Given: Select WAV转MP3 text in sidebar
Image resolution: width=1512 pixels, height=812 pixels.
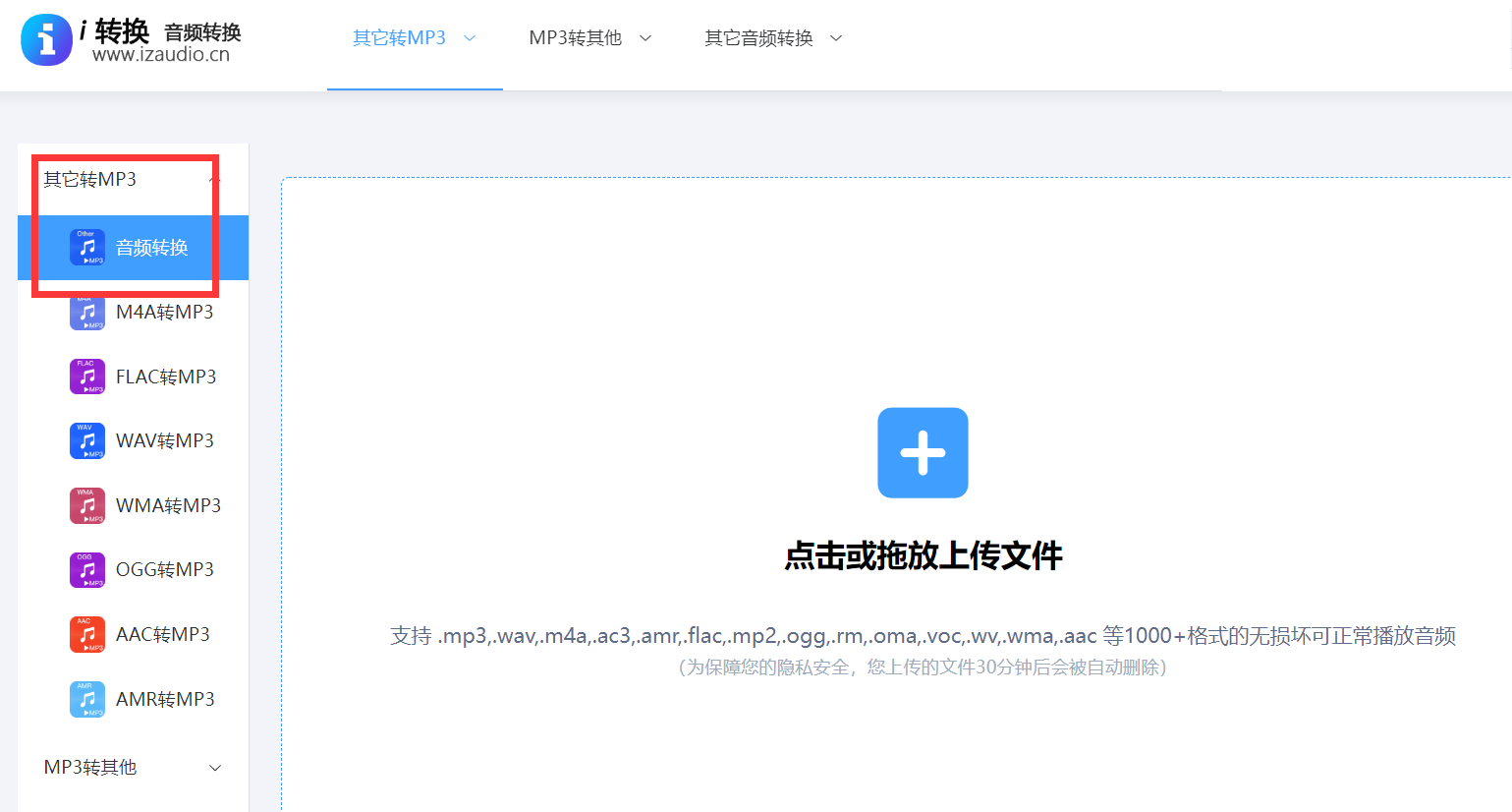Looking at the screenshot, I should 165,441.
